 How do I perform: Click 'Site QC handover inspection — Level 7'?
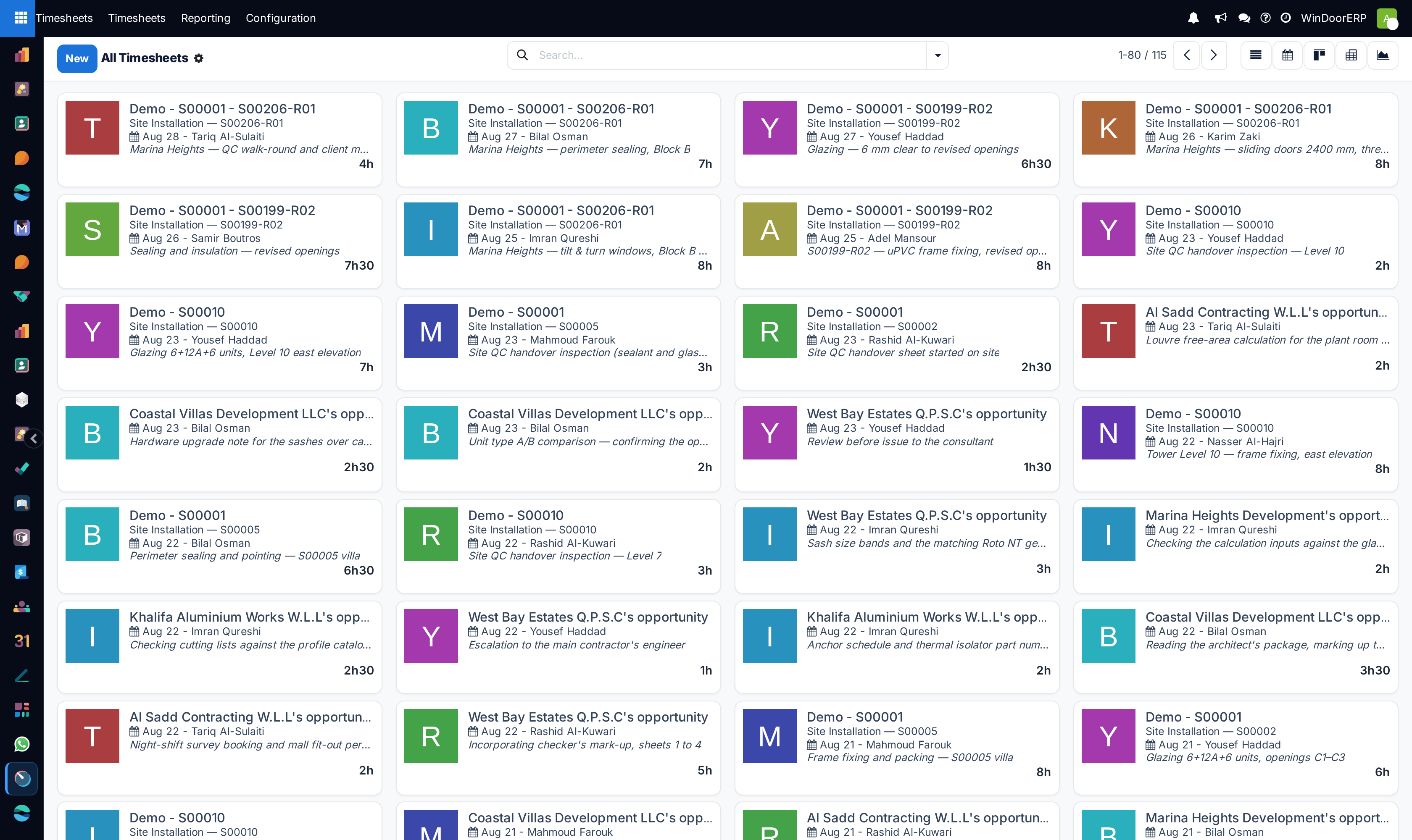[x=565, y=556]
